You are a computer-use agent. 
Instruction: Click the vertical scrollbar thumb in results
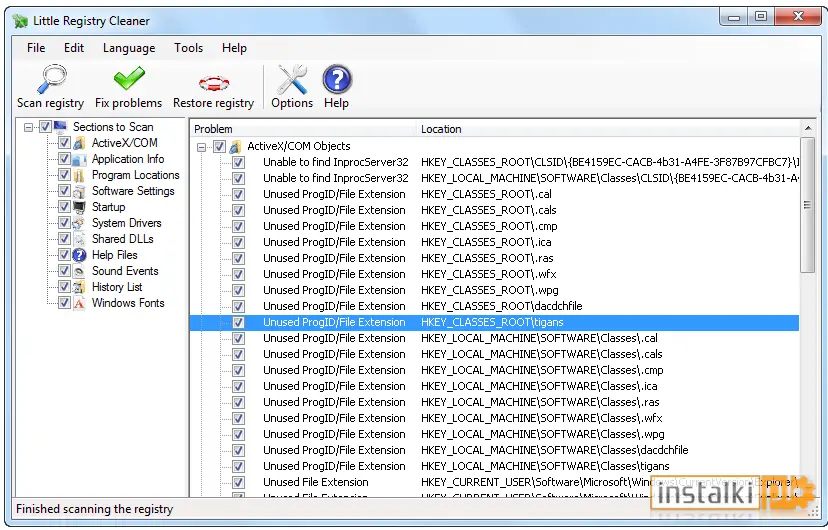click(807, 205)
